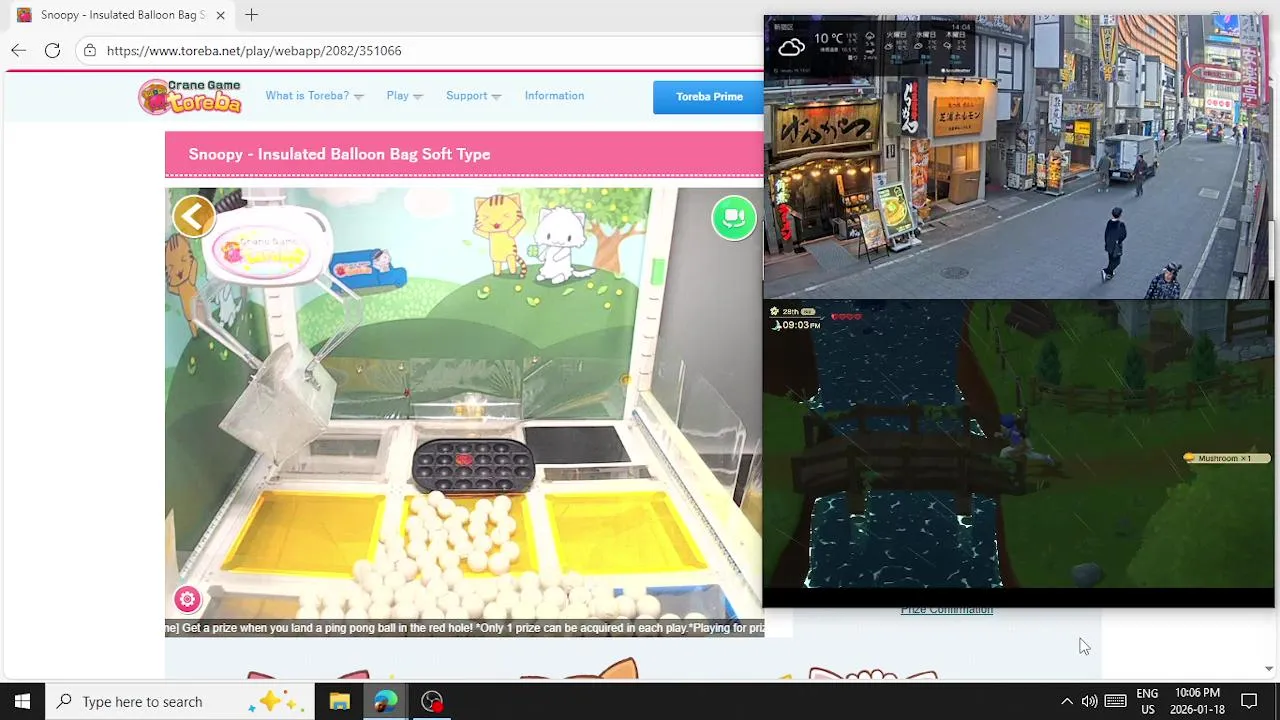
Task: Click the browser back arrow
Action: (x=19, y=50)
